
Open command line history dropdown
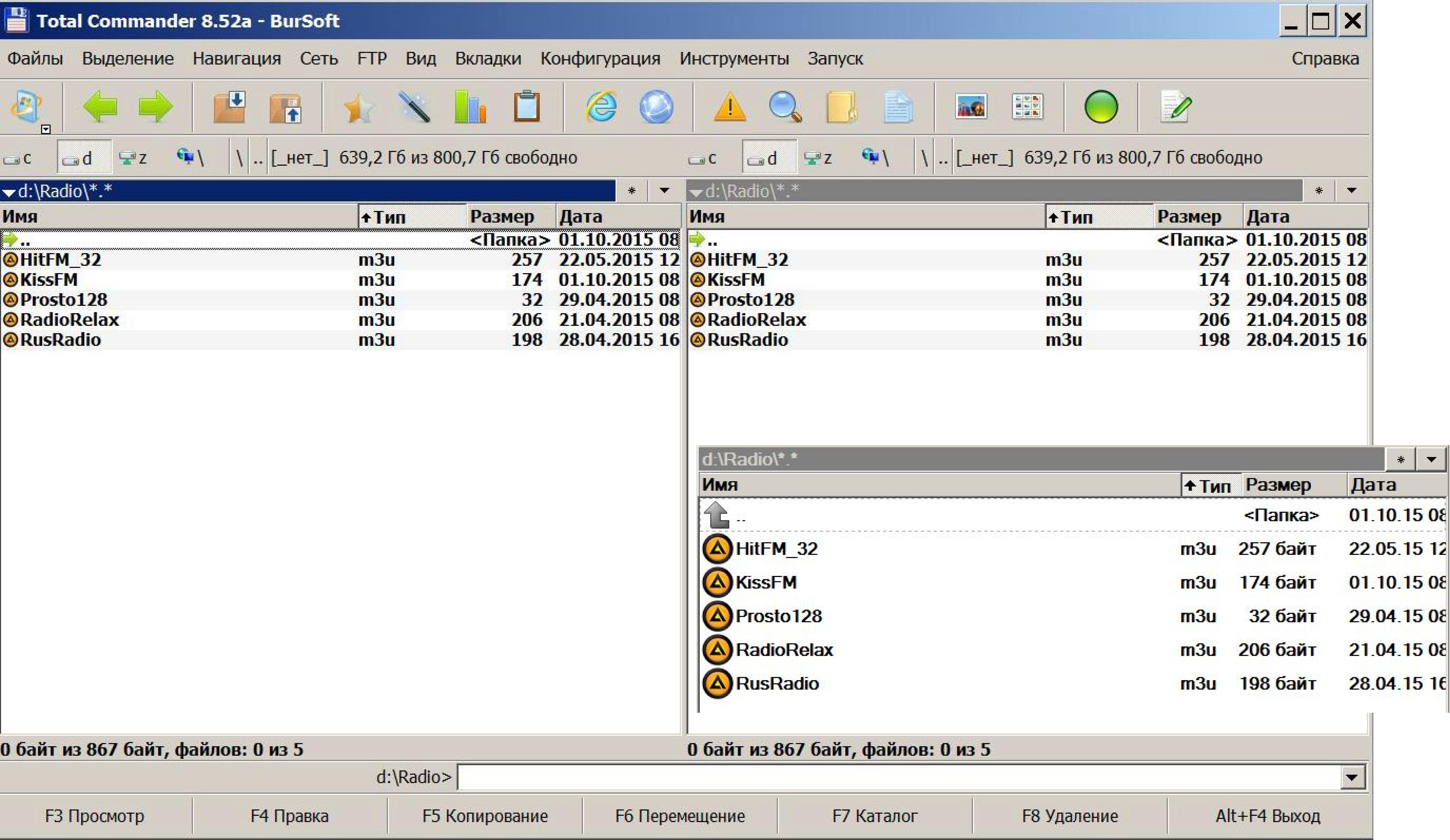1352,778
